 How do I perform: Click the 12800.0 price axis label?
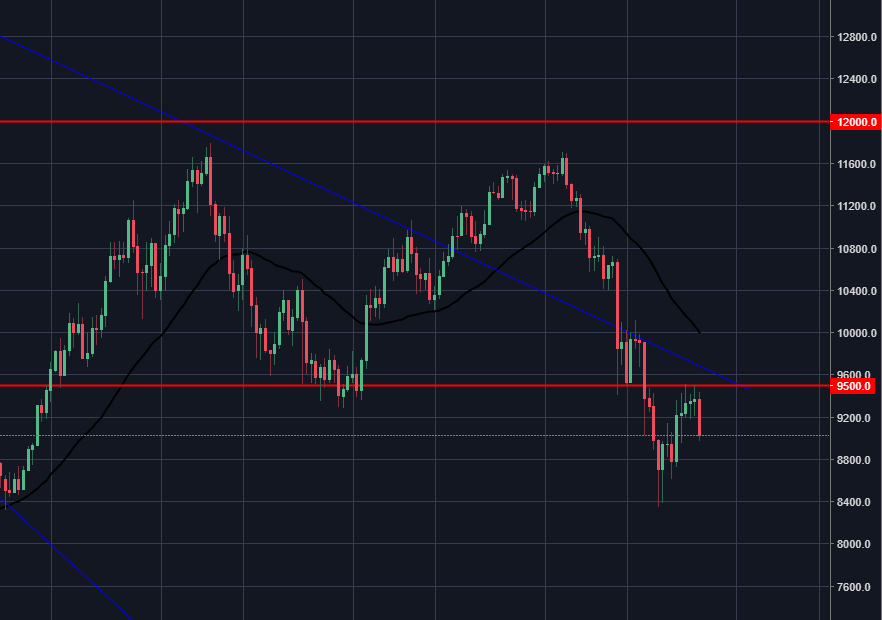coord(858,38)
